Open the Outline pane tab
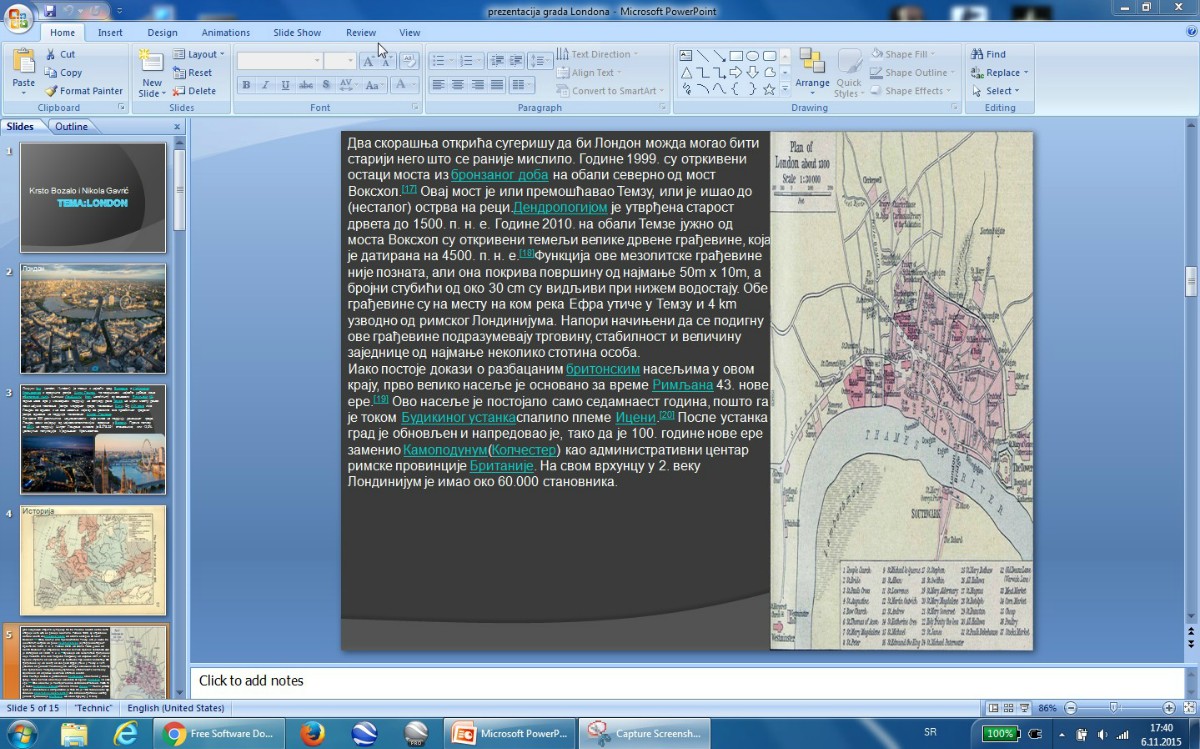1200x749 pixels. 71,127
